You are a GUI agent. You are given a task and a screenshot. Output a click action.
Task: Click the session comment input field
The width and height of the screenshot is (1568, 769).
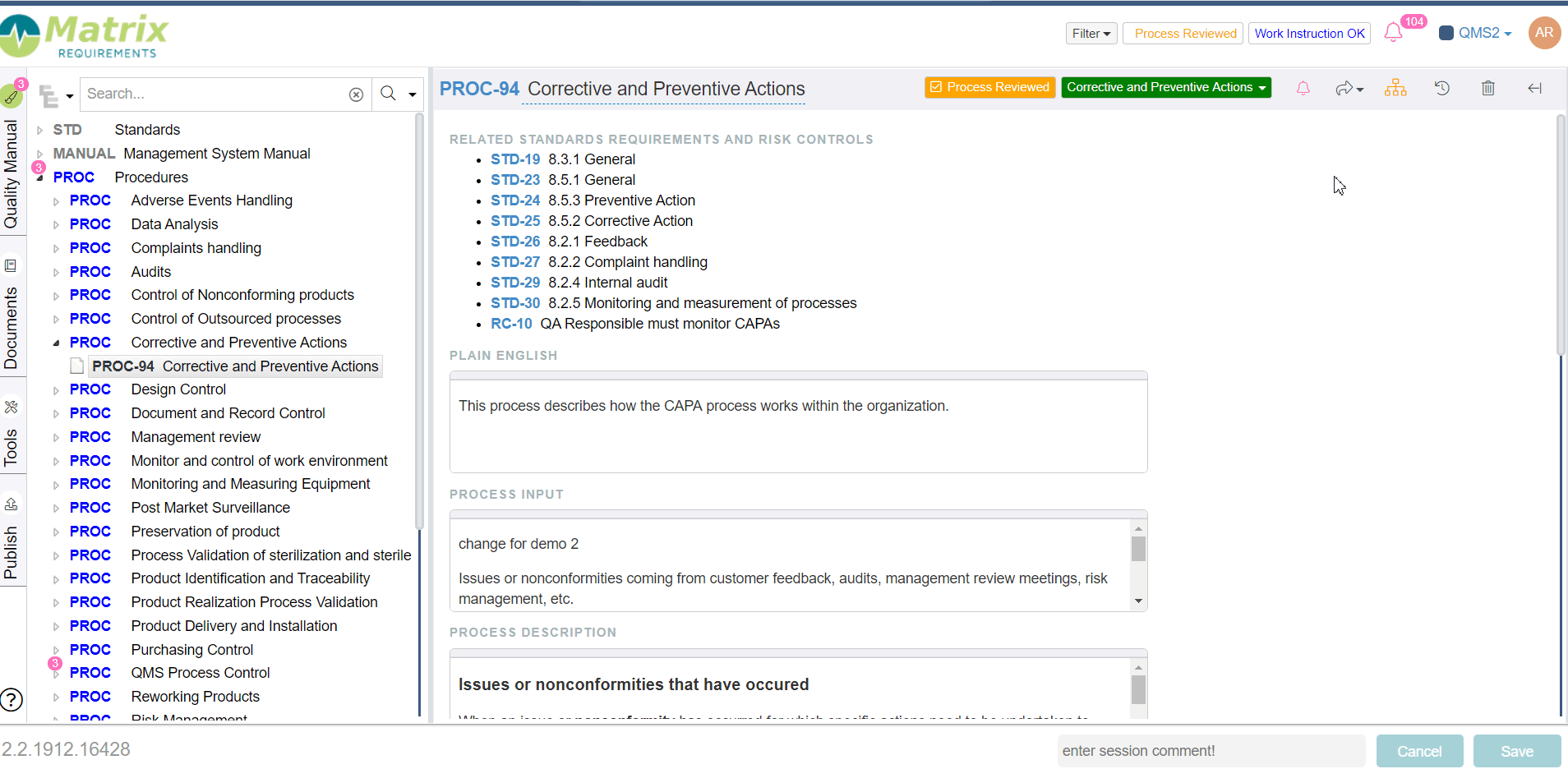coord(1210,751)
